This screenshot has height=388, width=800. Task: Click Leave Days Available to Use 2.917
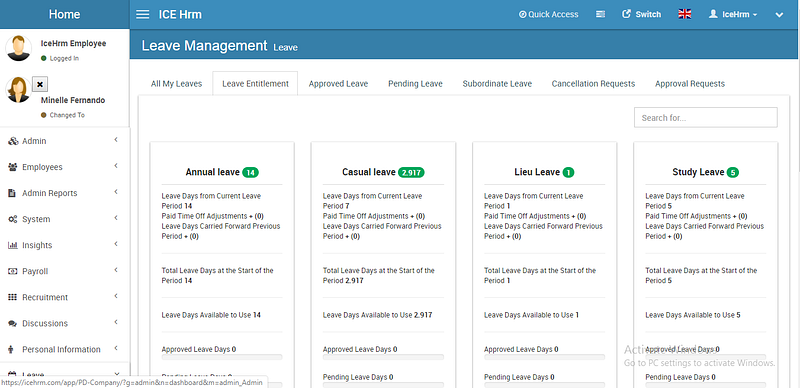point(378,316)
